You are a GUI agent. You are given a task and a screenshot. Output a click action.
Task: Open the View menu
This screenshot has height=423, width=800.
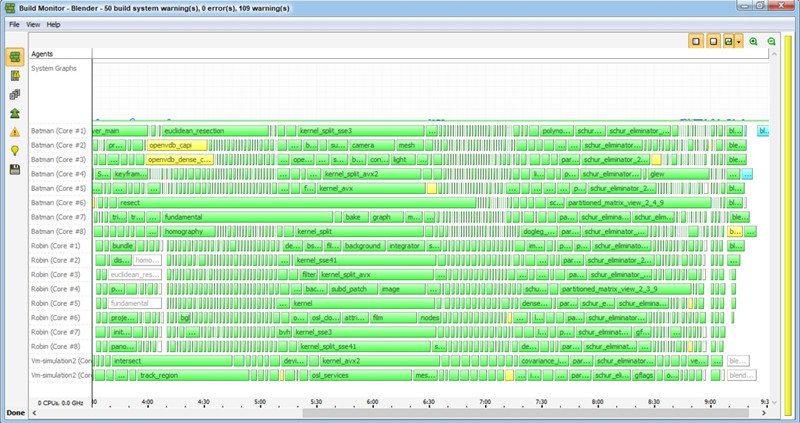(x=34, y=24)
